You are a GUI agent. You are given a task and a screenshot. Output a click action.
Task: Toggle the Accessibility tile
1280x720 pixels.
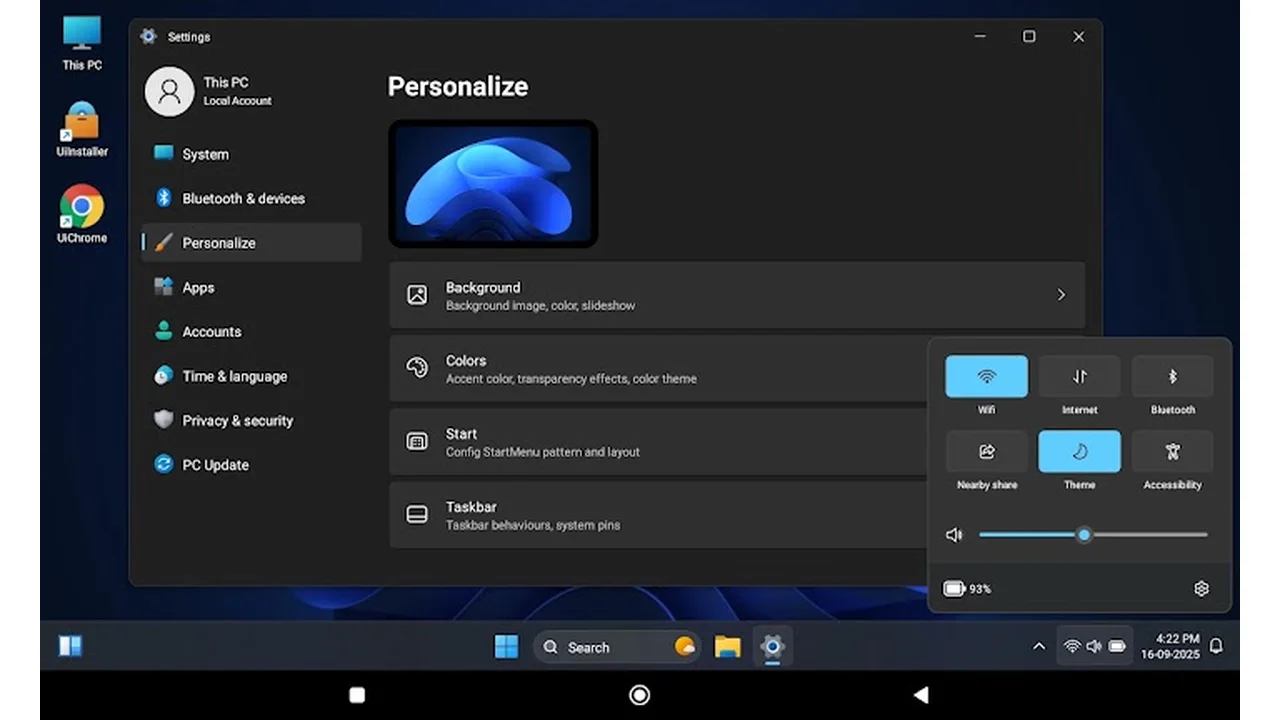pos(1173,452)
